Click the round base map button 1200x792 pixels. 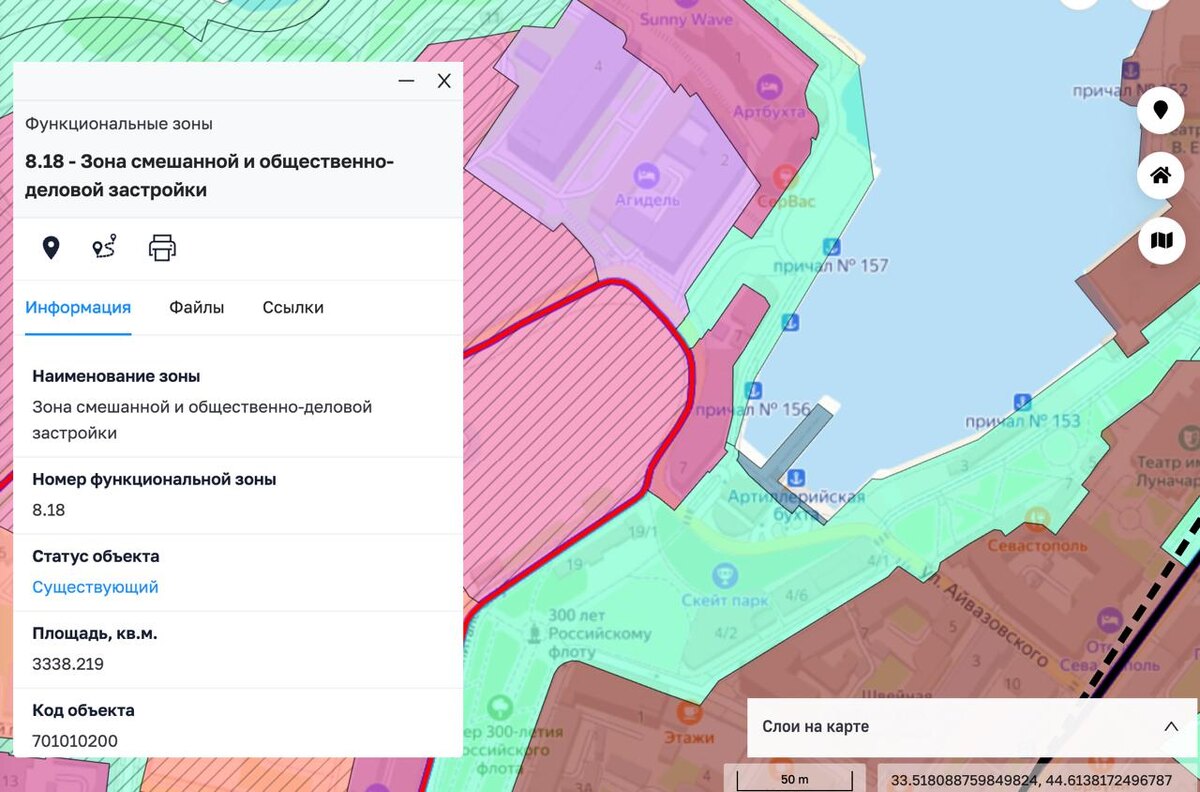coord(1161,240)
